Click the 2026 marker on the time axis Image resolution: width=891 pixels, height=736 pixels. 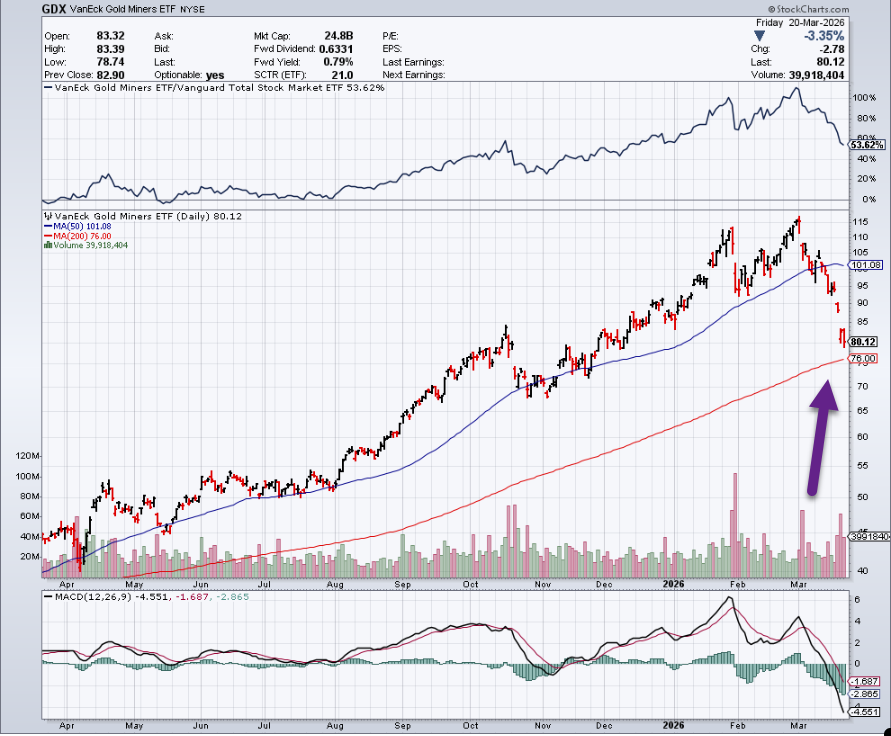pyautogui.click(x=671, y=580)
